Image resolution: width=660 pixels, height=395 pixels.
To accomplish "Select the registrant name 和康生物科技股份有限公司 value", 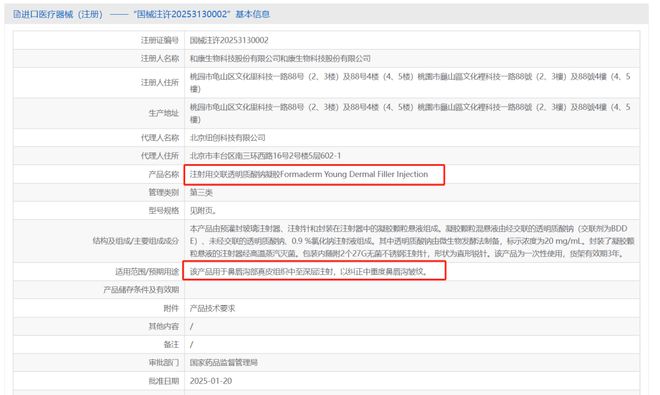I will (x=280, y=59).
